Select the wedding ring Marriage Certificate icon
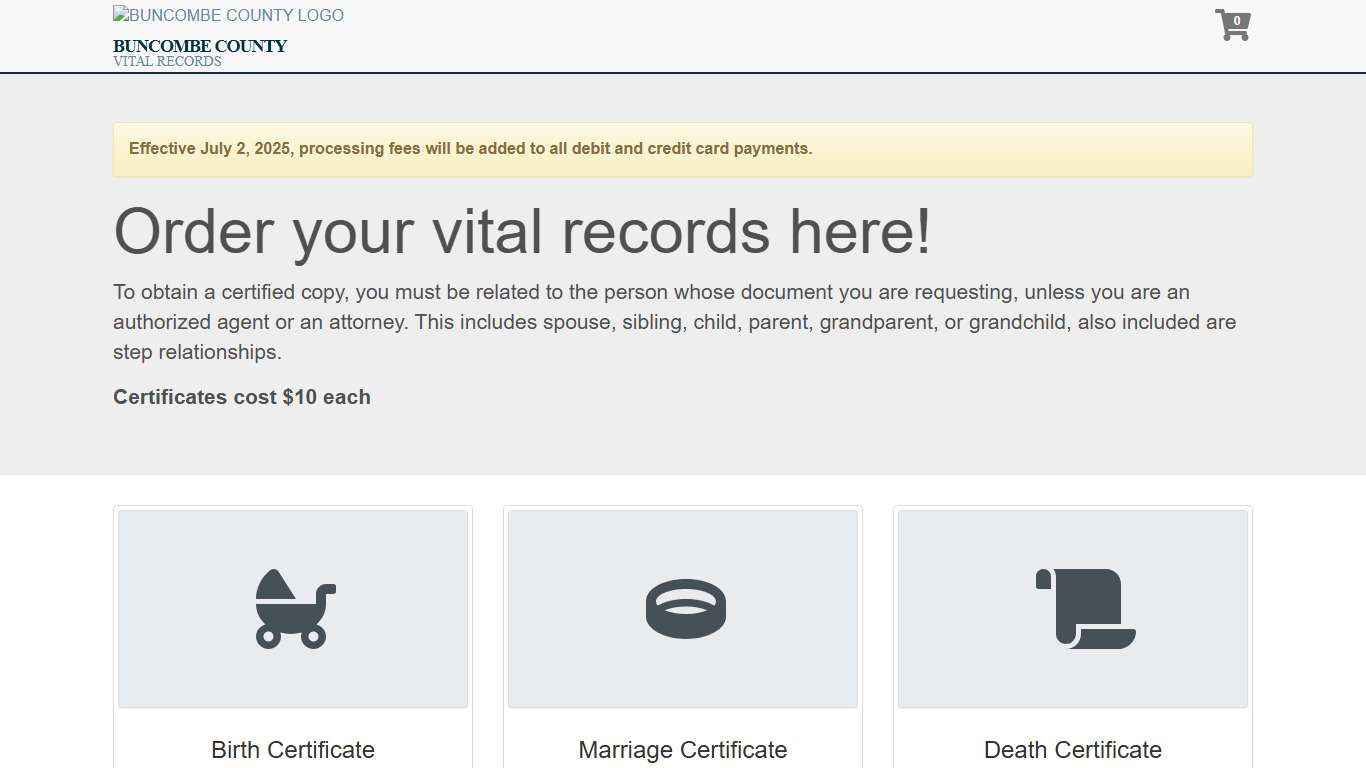The image size is (1366, 768). 682,608
